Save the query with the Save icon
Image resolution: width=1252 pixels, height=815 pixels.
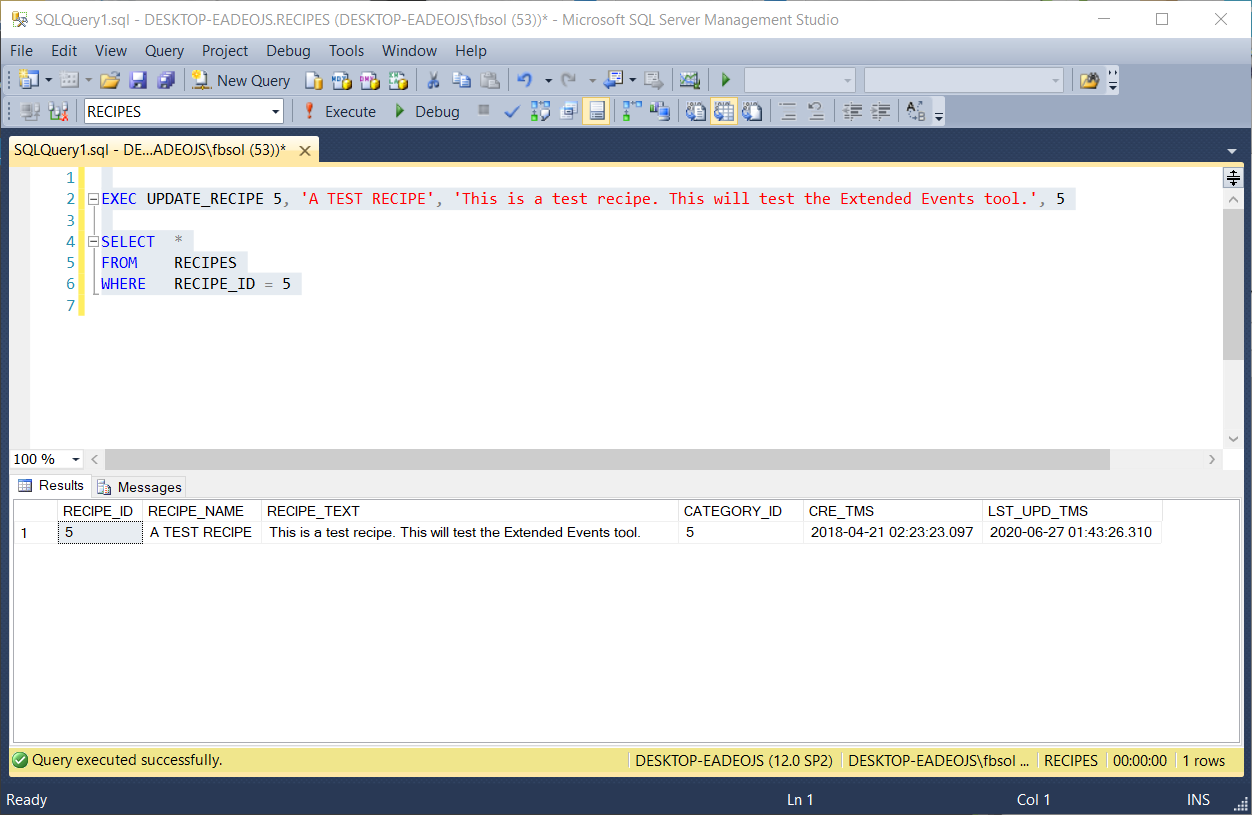tap(138, 80)
